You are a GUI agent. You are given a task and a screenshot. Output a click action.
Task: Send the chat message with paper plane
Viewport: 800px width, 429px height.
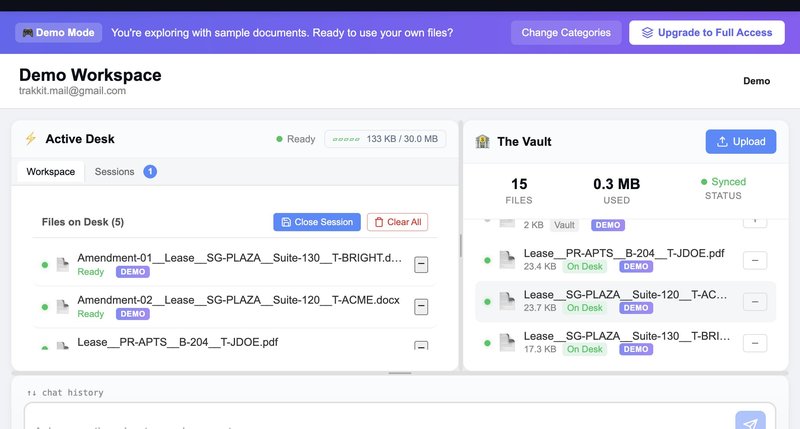(x=750, y=421)
